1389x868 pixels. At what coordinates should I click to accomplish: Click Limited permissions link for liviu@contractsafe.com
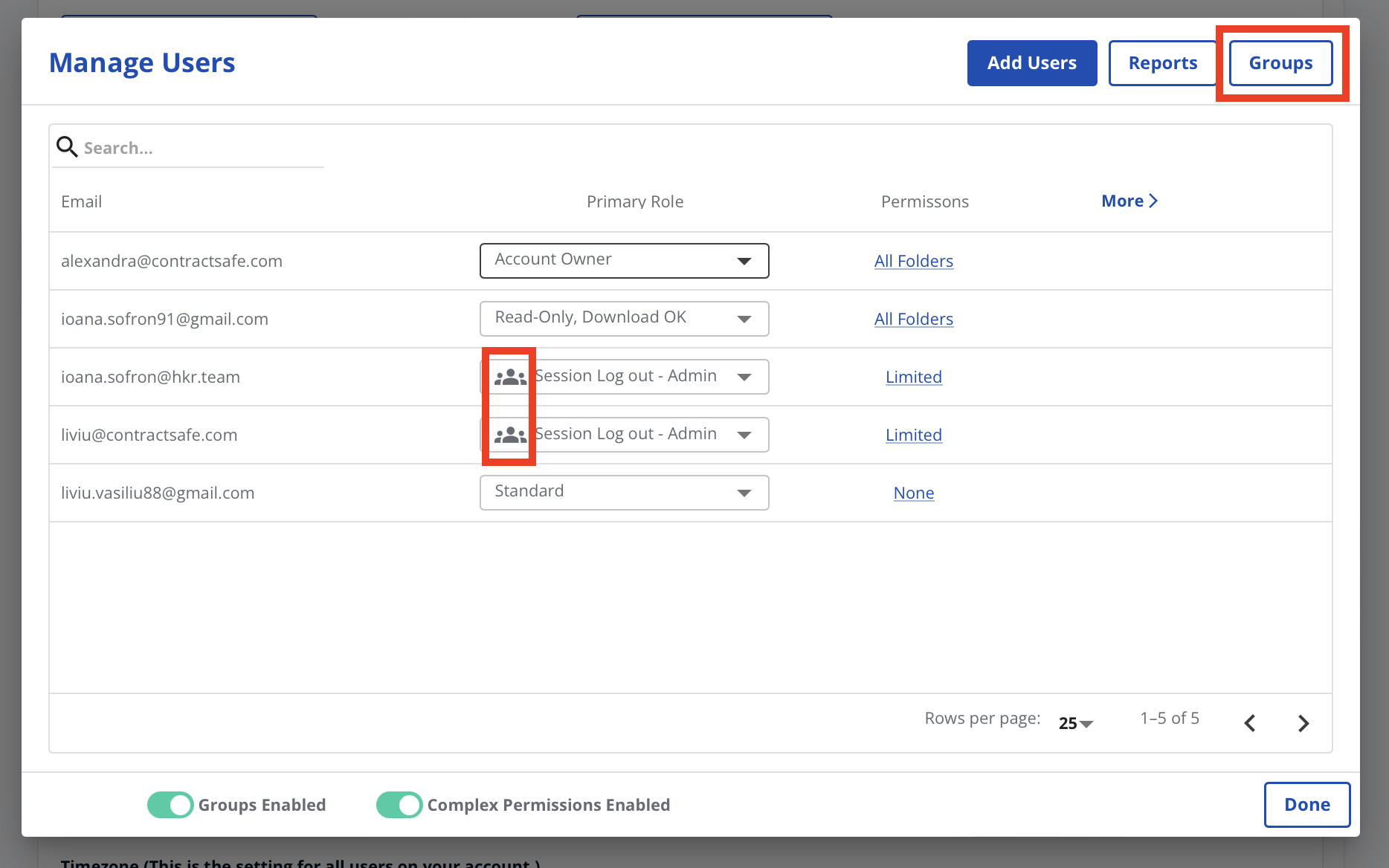(x=913, y=435)
